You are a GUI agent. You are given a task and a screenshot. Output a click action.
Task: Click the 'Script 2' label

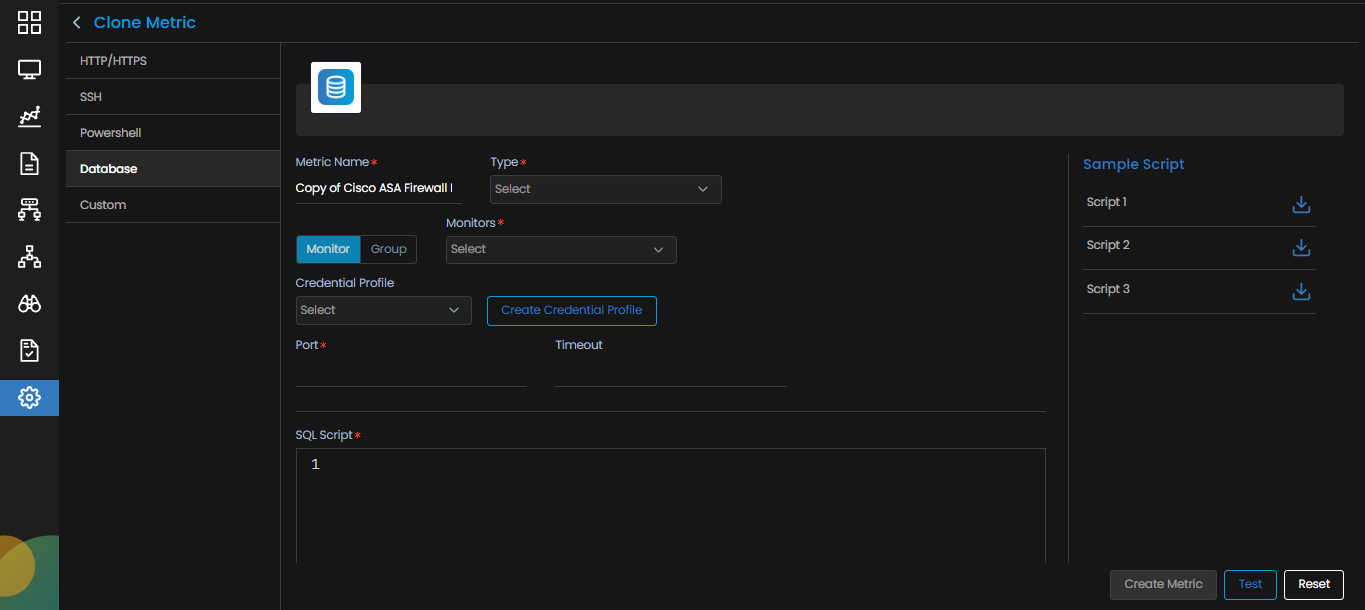coord(1108,245)
